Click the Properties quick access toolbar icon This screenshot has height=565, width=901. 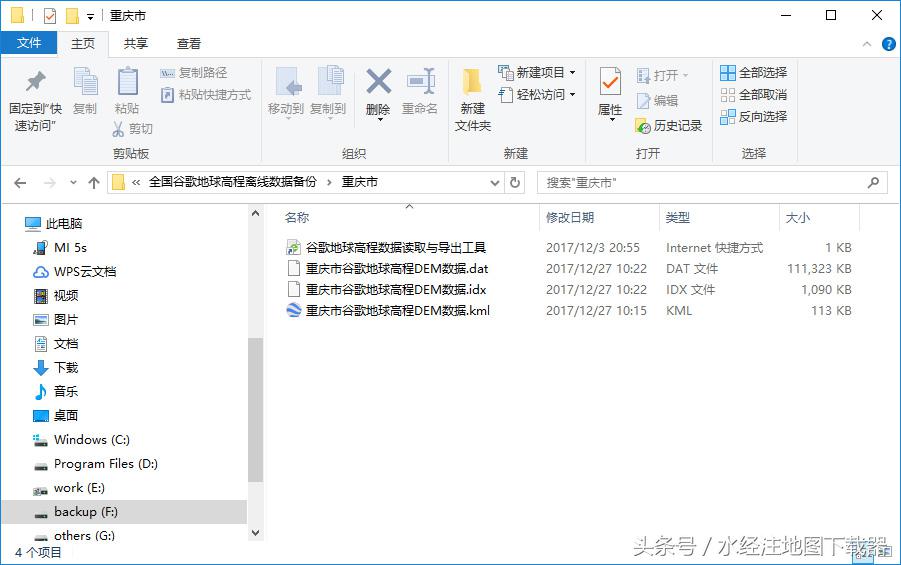(x=50, y=16)
